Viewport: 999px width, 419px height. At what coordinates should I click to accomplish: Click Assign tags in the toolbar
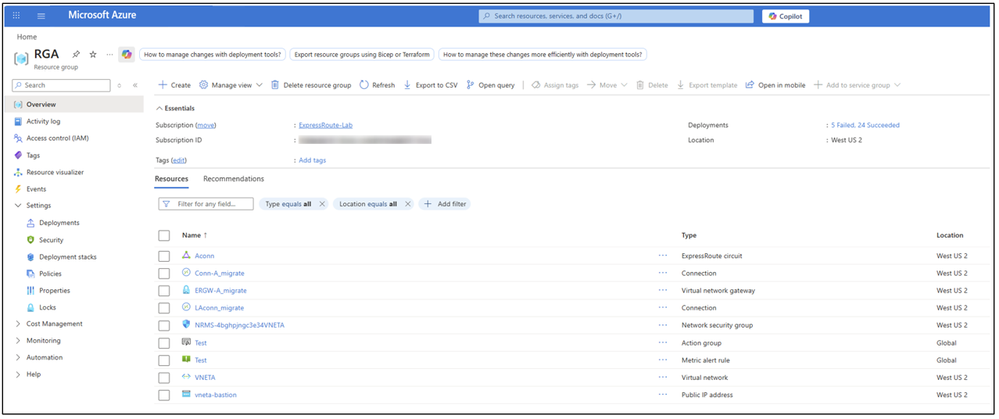pos(554,85)
